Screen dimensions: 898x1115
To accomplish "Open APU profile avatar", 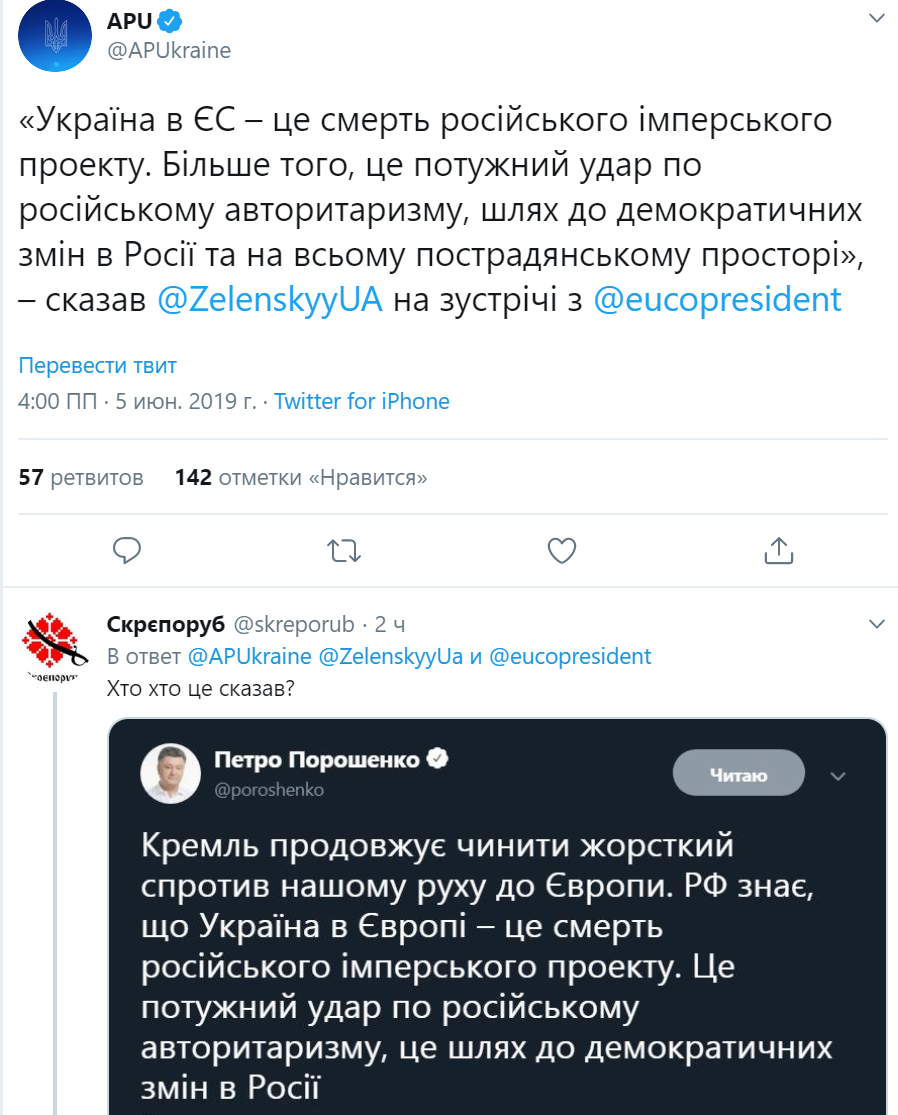I will [56, 38].
